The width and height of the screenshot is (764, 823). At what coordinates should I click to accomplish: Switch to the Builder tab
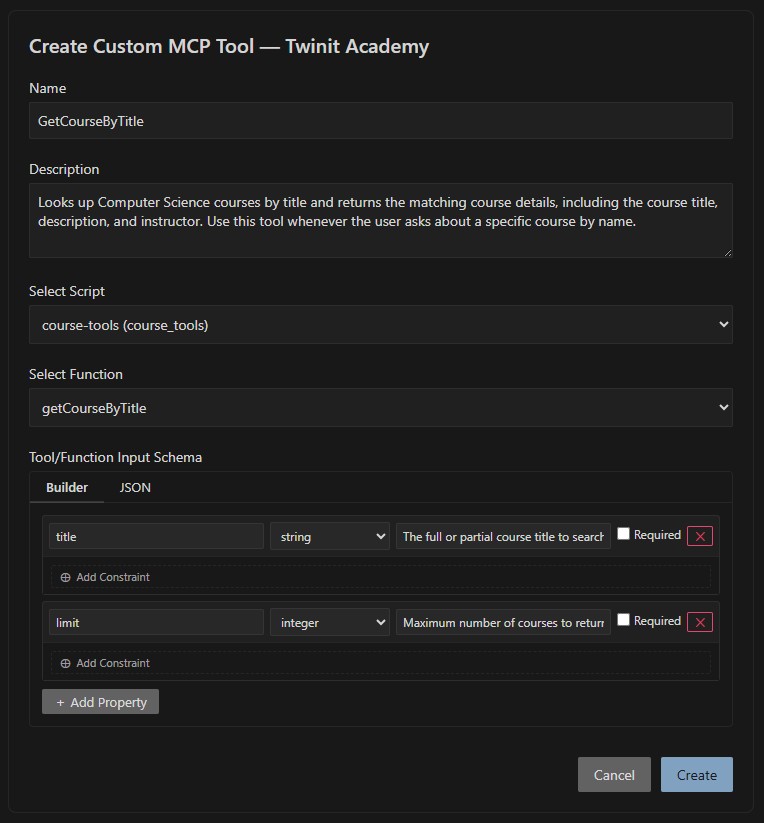(67, 487)
